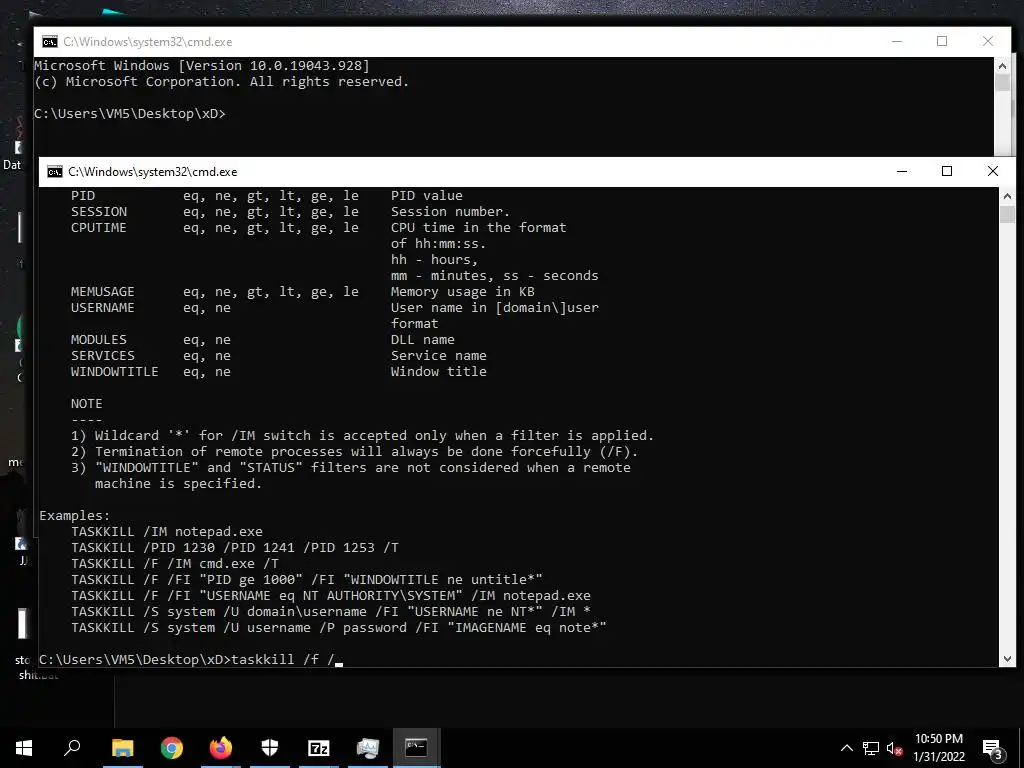Maximize the back cmd window
The height and width of the screenshot is (768, 1024).
tap(942, 41)
